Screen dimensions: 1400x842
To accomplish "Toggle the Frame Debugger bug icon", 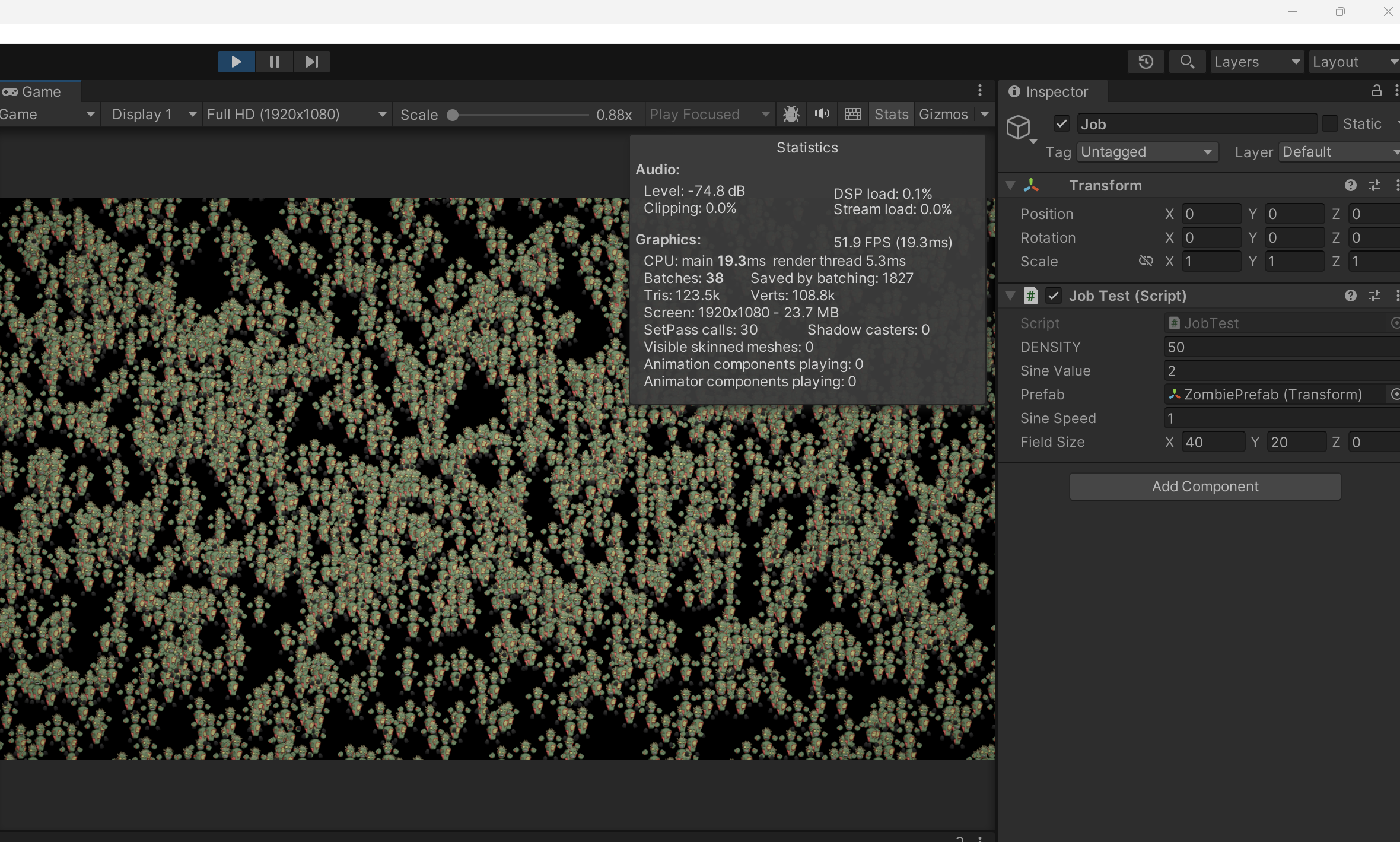I will coord(791,114).
